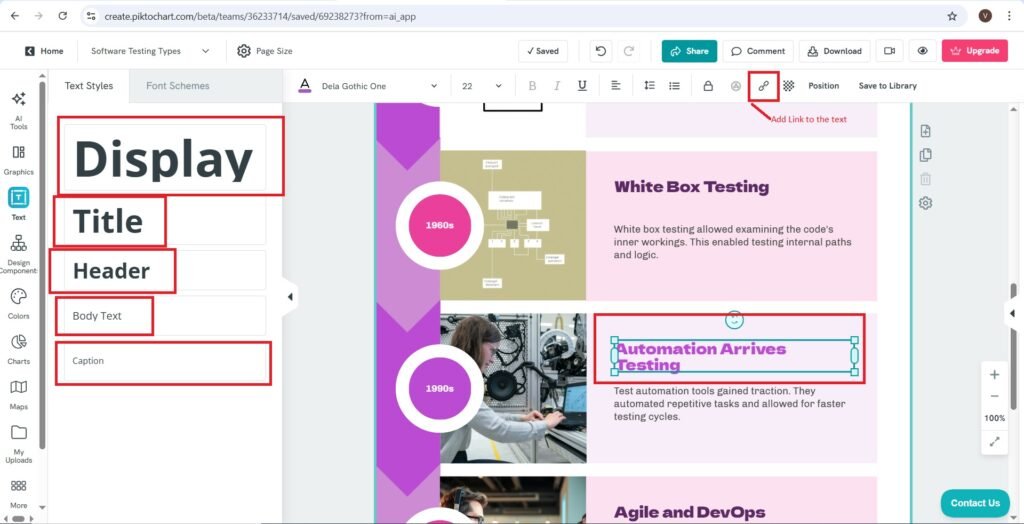1024x524 pixels.
Task: Click the preview eye icon
Action: [923, 51]
